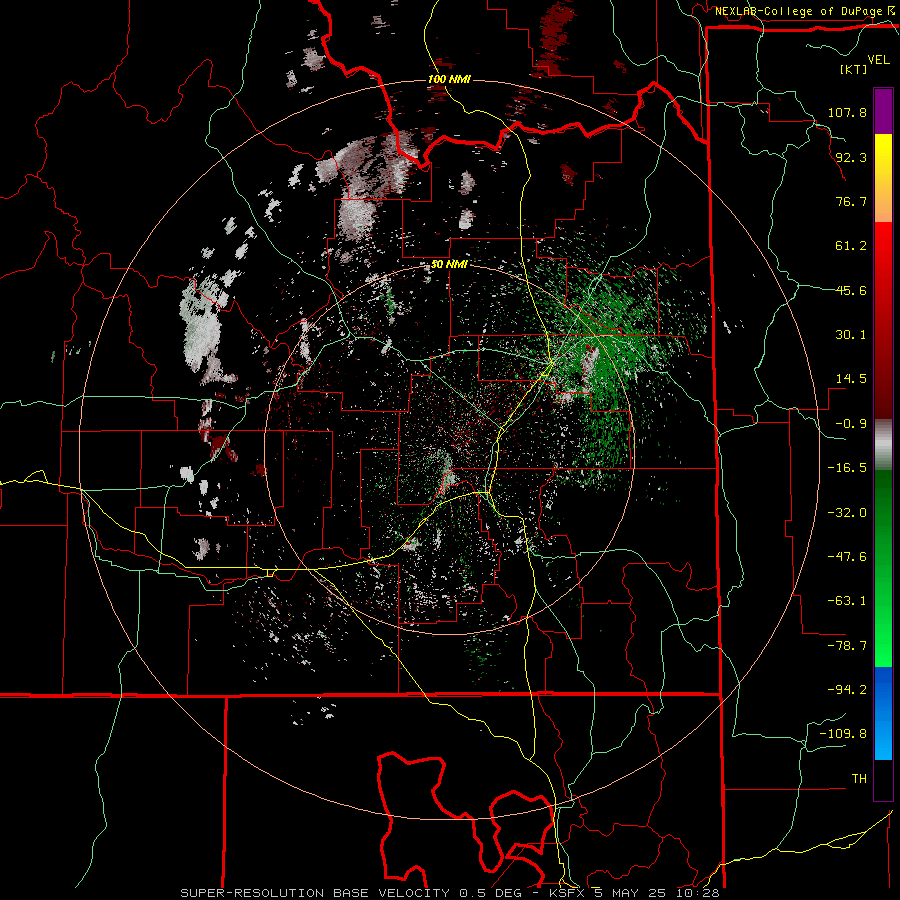Pick the red segment of the color bar
Image resolution: width=900 pixels, height=900 pixels.
[883, 320]
